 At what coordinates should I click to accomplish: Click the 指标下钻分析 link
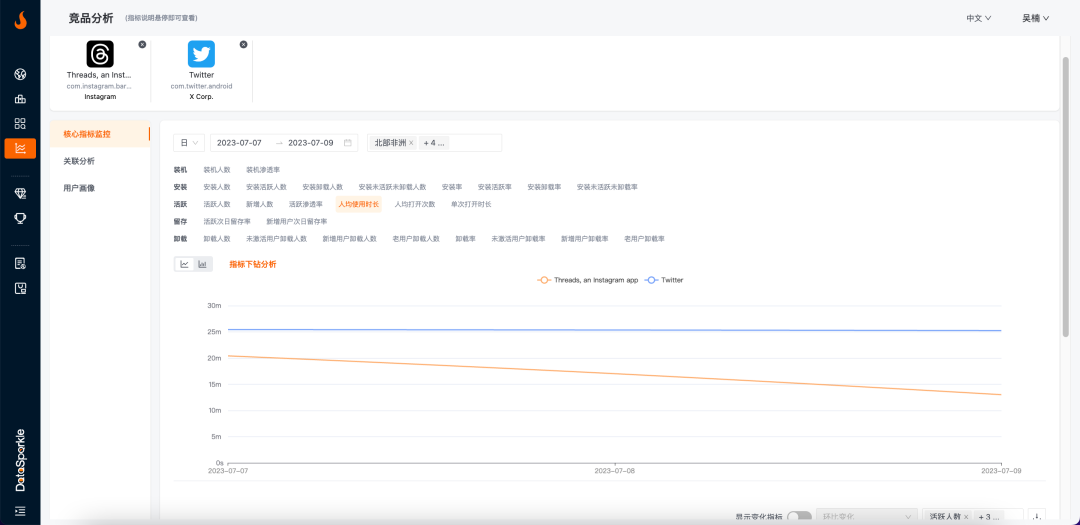click(252, 264)
